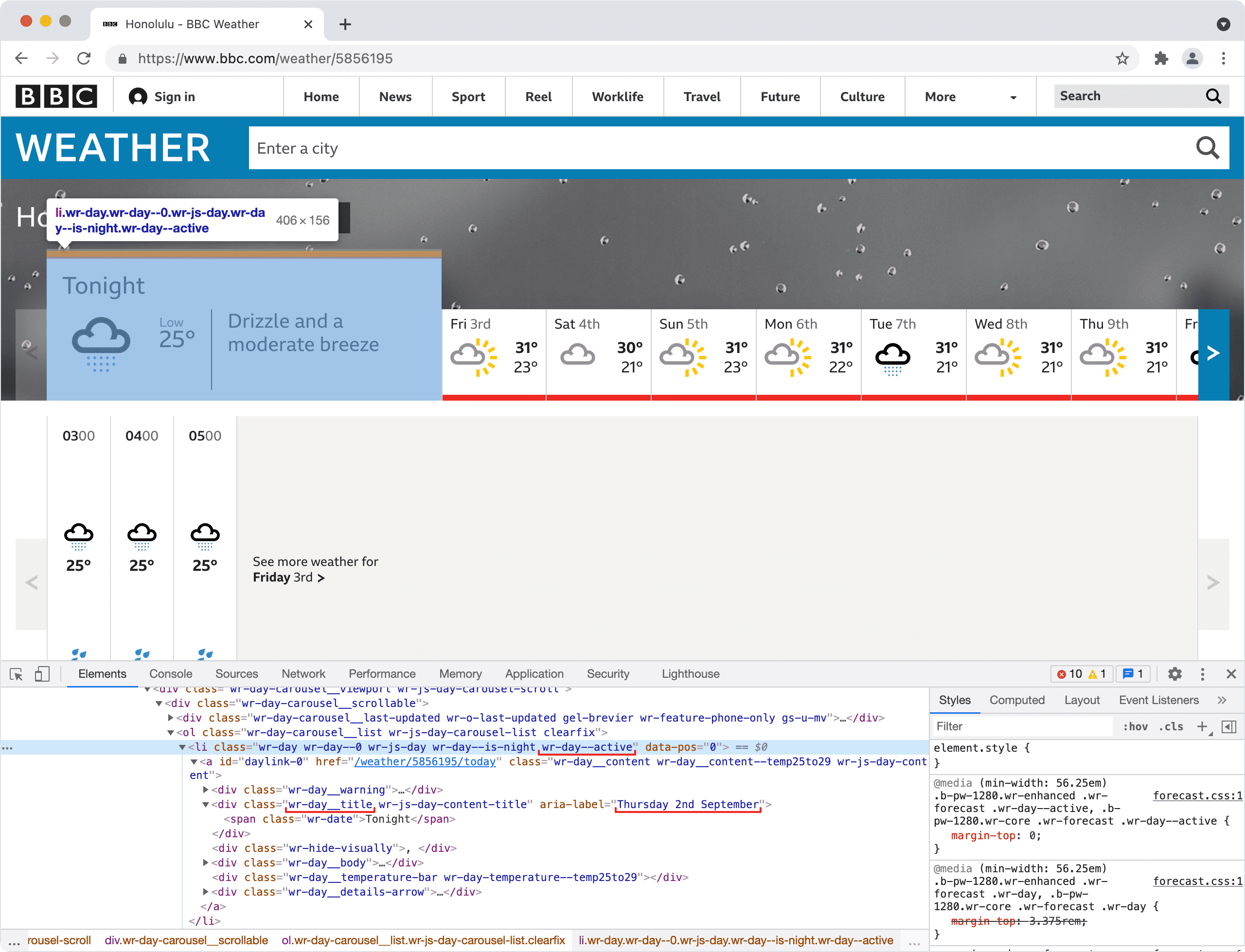
Task: Expand the wr-day__body div node
Action: coord(205,863)
